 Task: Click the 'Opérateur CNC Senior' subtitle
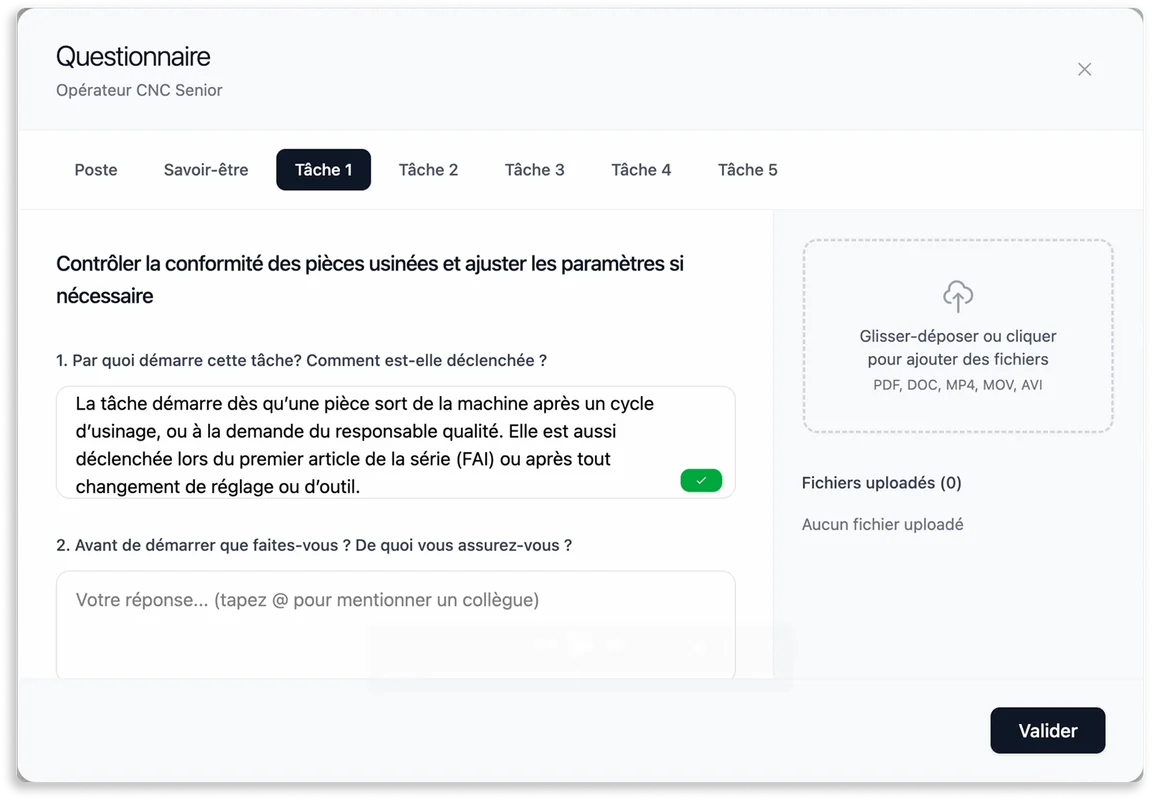(139, 91)
